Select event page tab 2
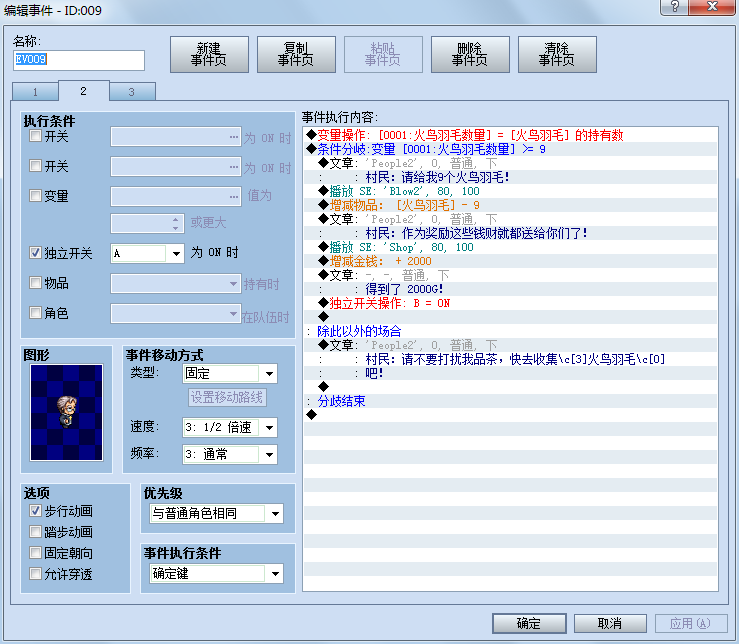Screen dimensions: 739x644 [83, 91]
